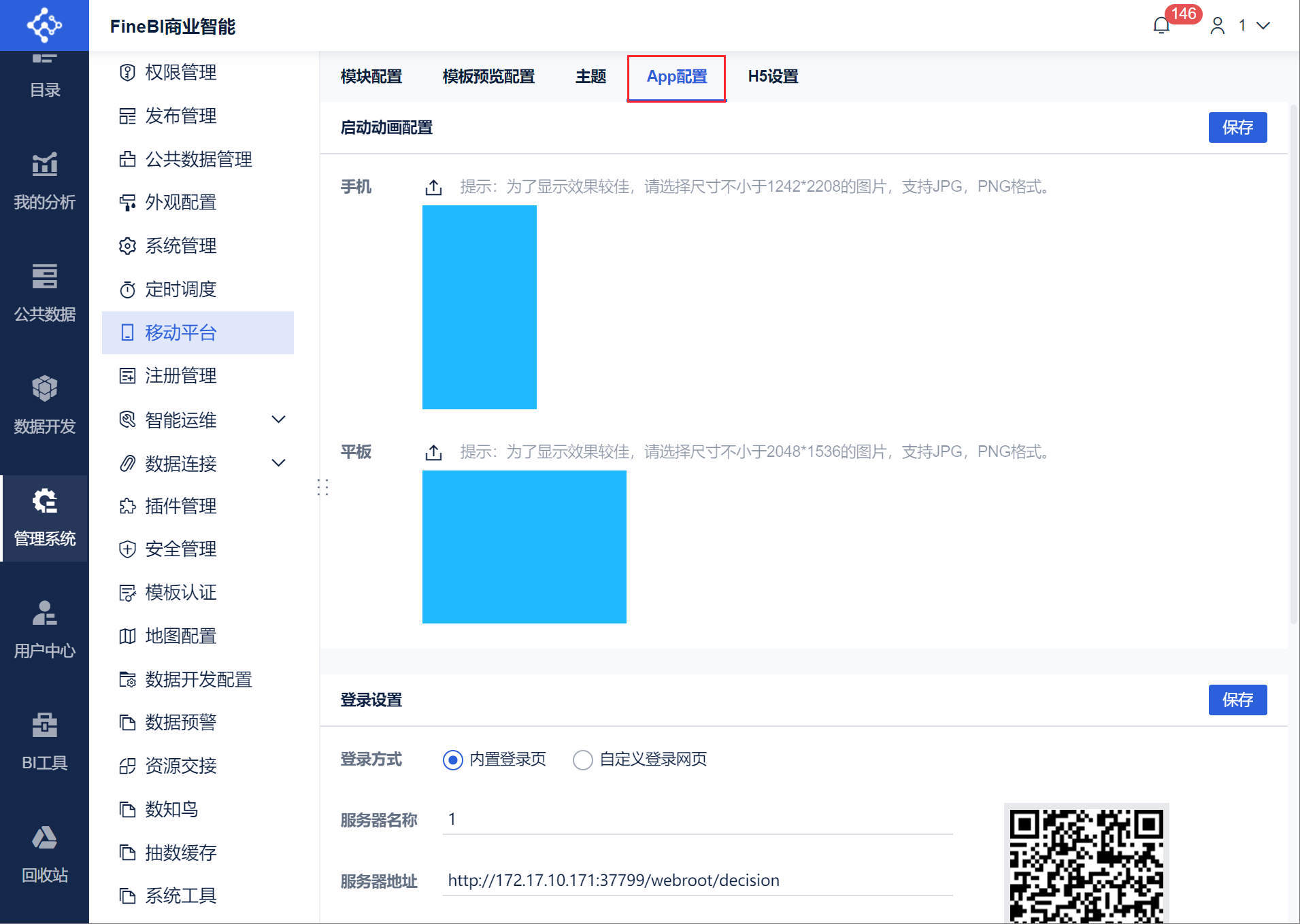Image resolution: width=1300 pixels, height=924 pixels.
Task: Save the 登录设置 section
Action: [1237, 700]
